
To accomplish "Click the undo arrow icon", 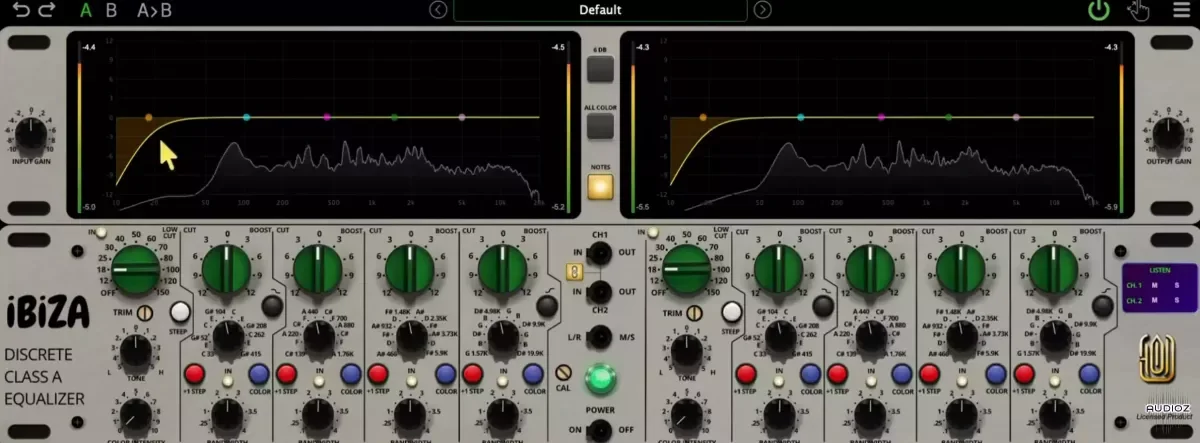I will coord(20,10).
